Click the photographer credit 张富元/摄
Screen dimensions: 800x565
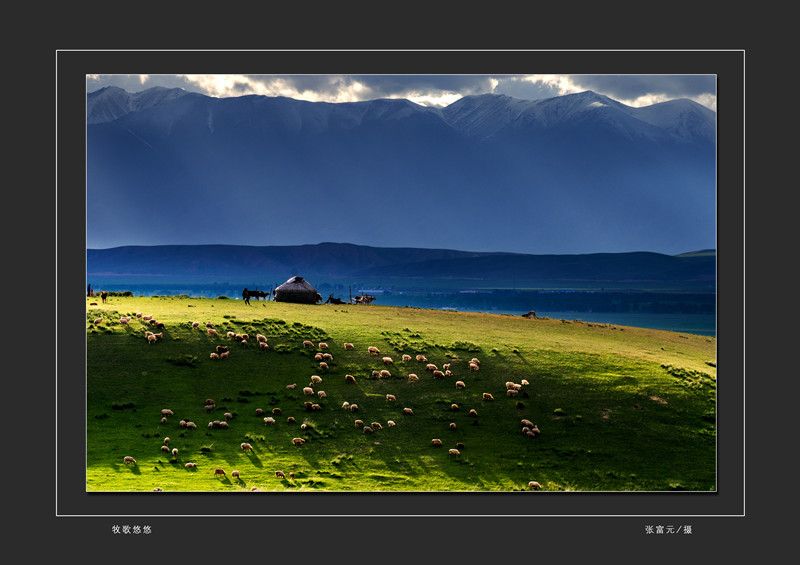pos(668,529)
